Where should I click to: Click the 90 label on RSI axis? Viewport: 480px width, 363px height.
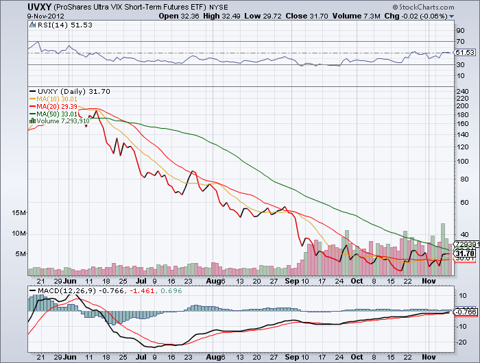click(461, 31)
